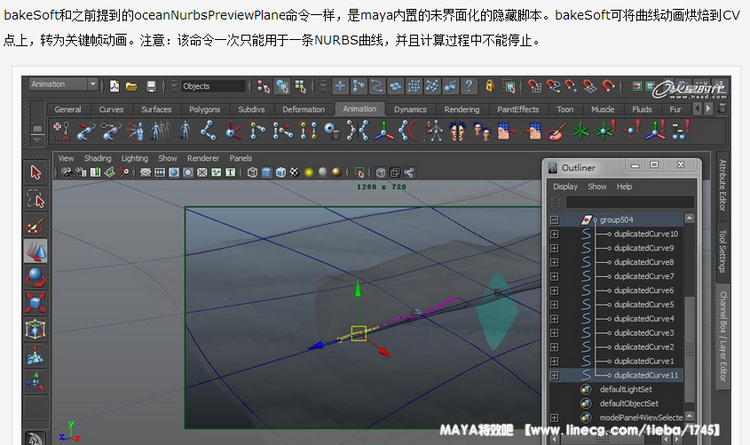750x445 pixels.
Task: Click the Objects selection mask field
Action: click(213, 86)
